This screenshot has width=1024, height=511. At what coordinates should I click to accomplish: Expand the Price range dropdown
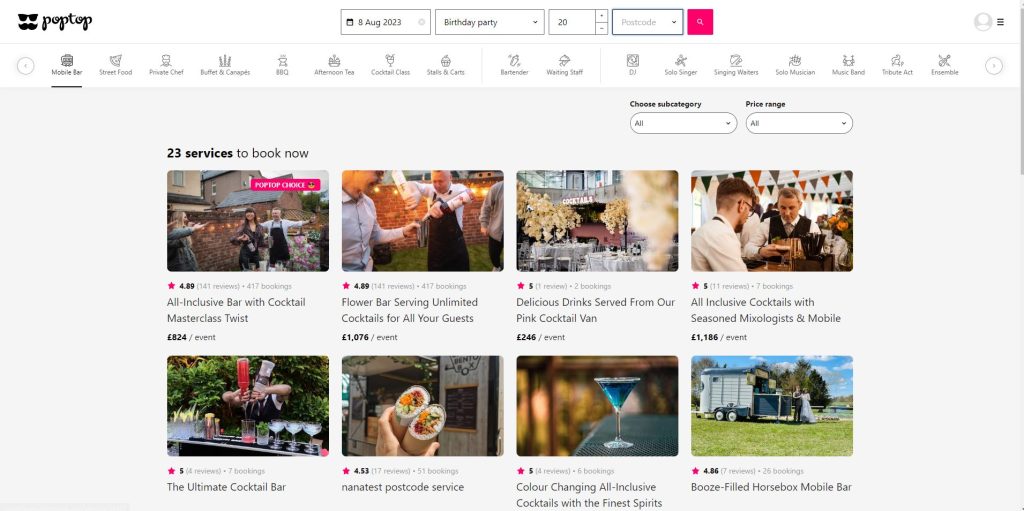[799, 123]
